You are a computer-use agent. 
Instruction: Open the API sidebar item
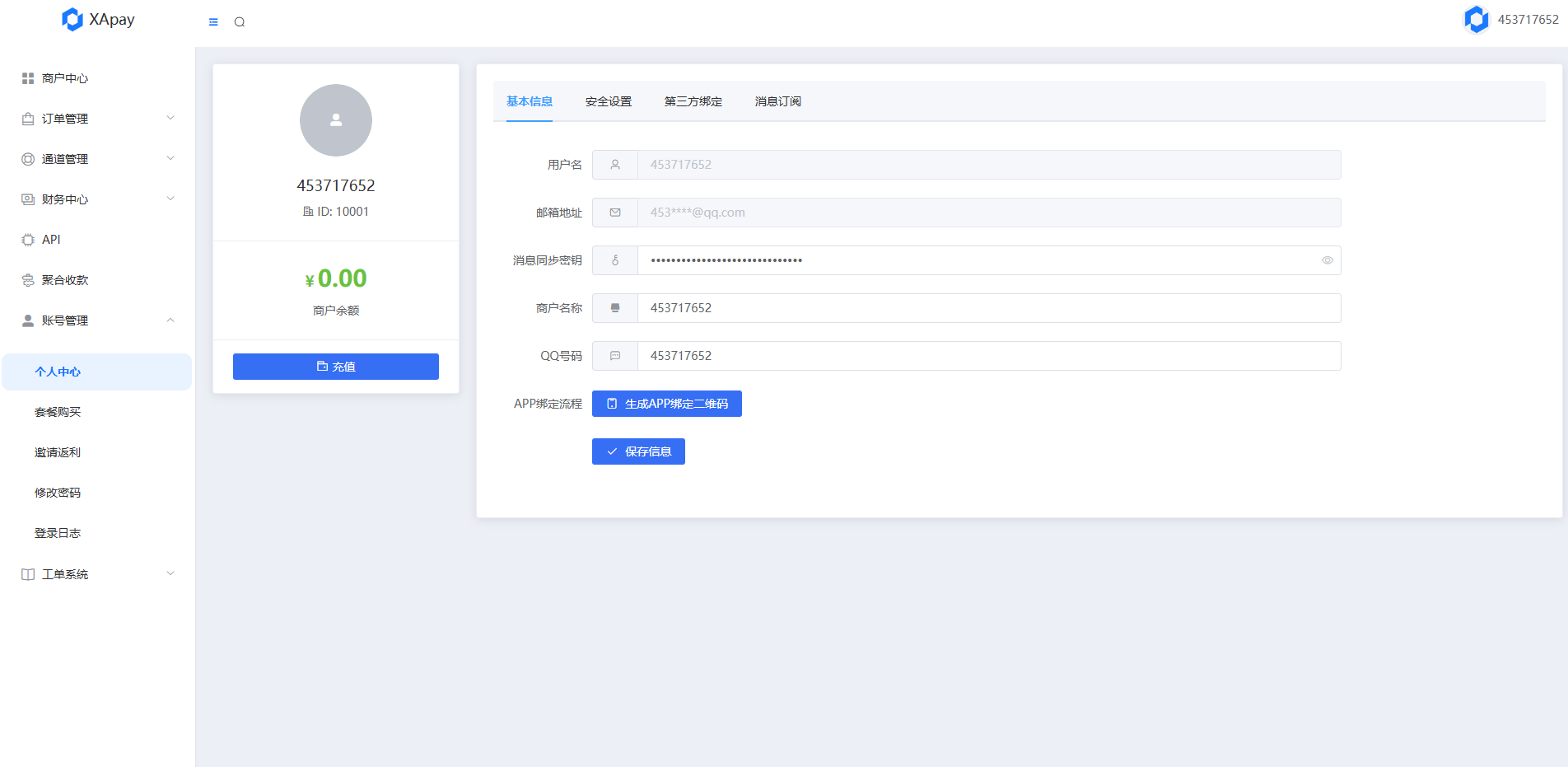[x=51, y=240]
